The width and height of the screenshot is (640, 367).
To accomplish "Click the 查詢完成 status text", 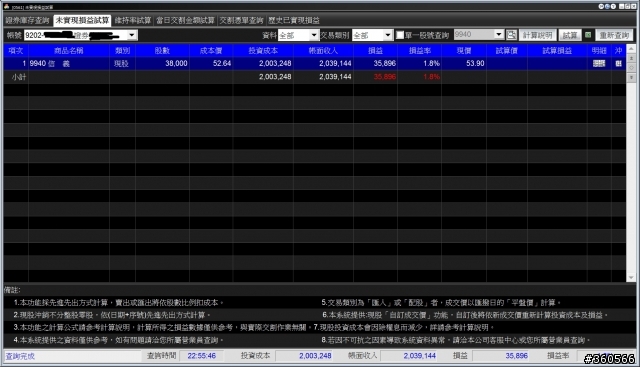I will click(x=20, y=356).
